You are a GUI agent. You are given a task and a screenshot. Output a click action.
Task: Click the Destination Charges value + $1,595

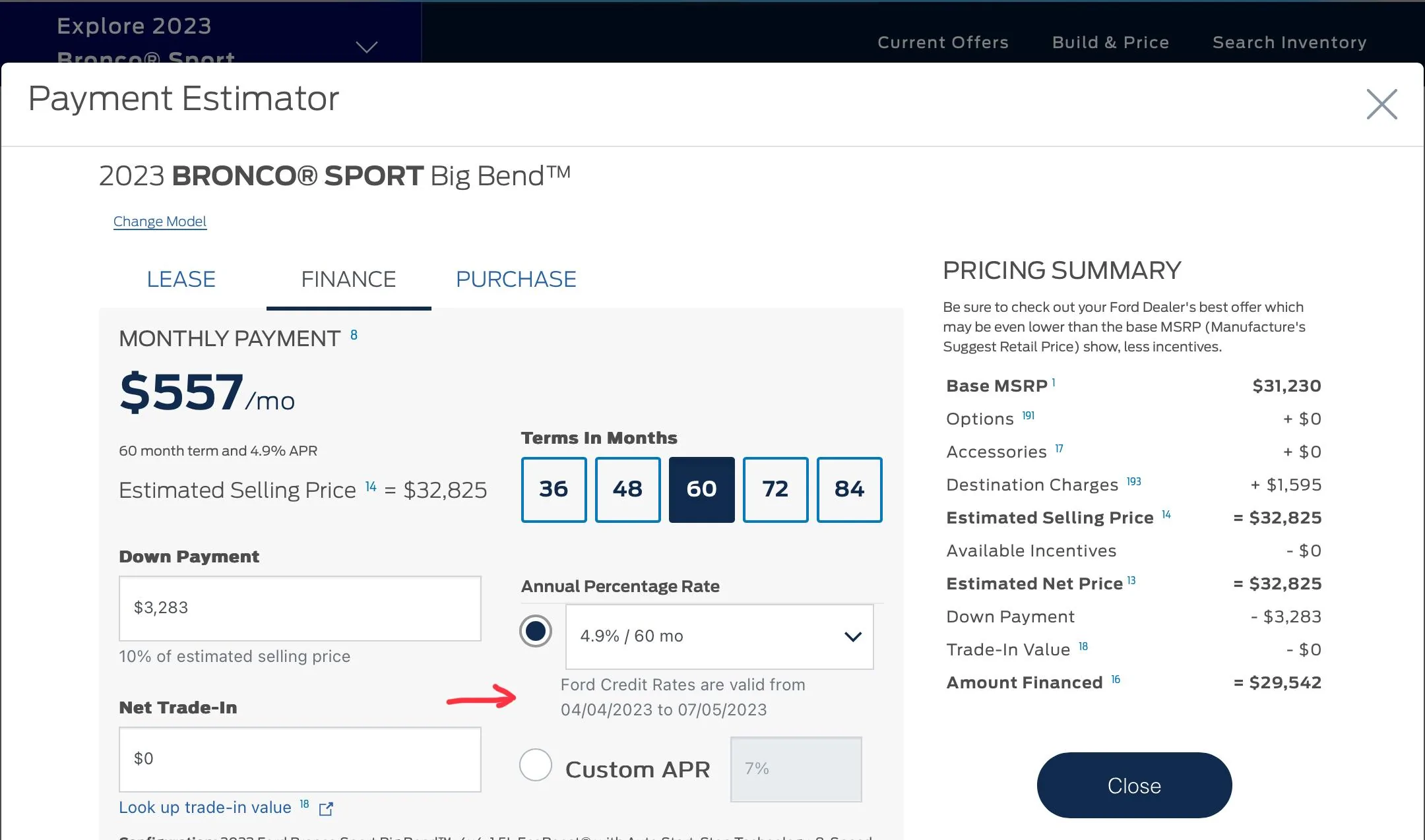click(1286, 485)
